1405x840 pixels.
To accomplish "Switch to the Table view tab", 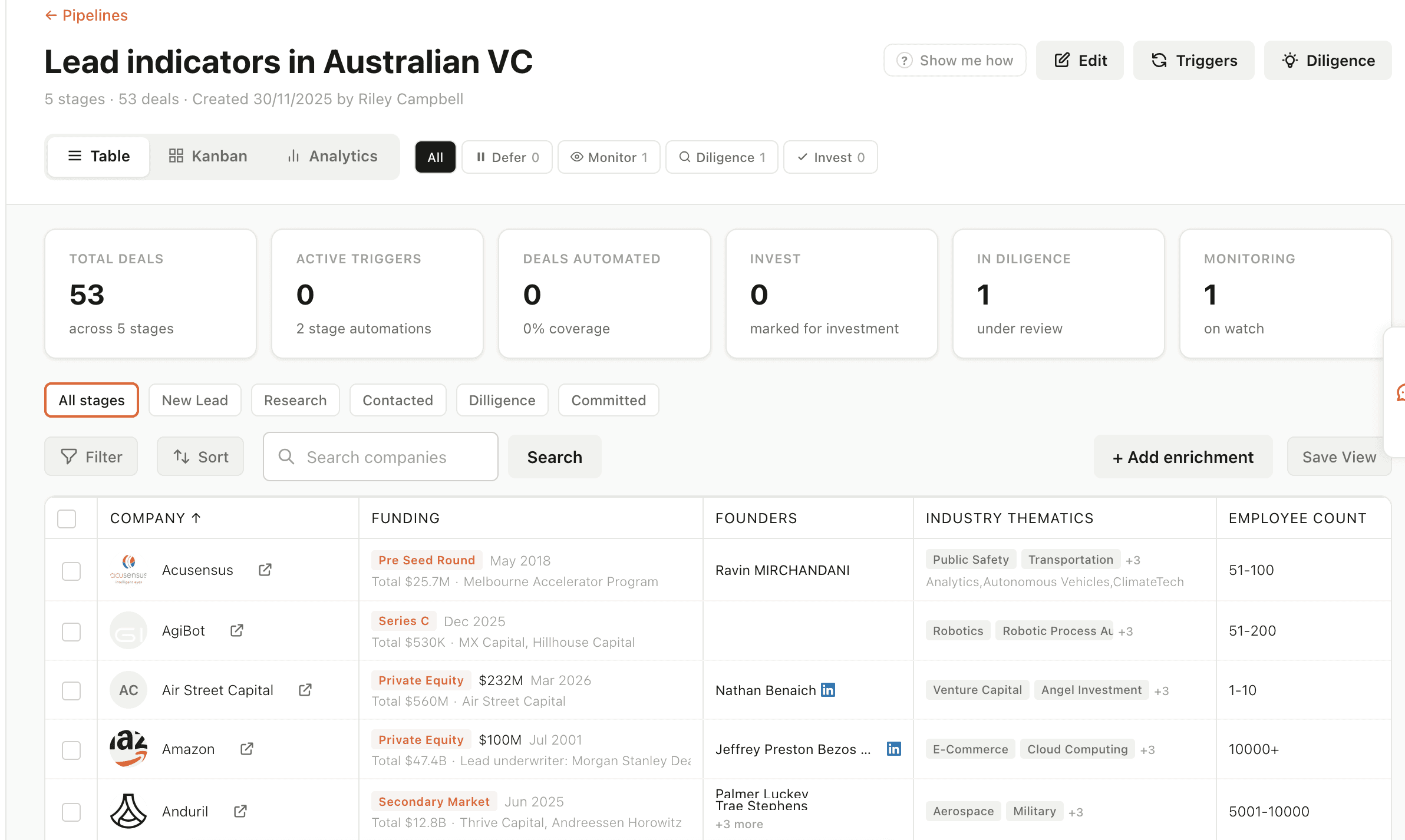I will (x=98, y=156).
